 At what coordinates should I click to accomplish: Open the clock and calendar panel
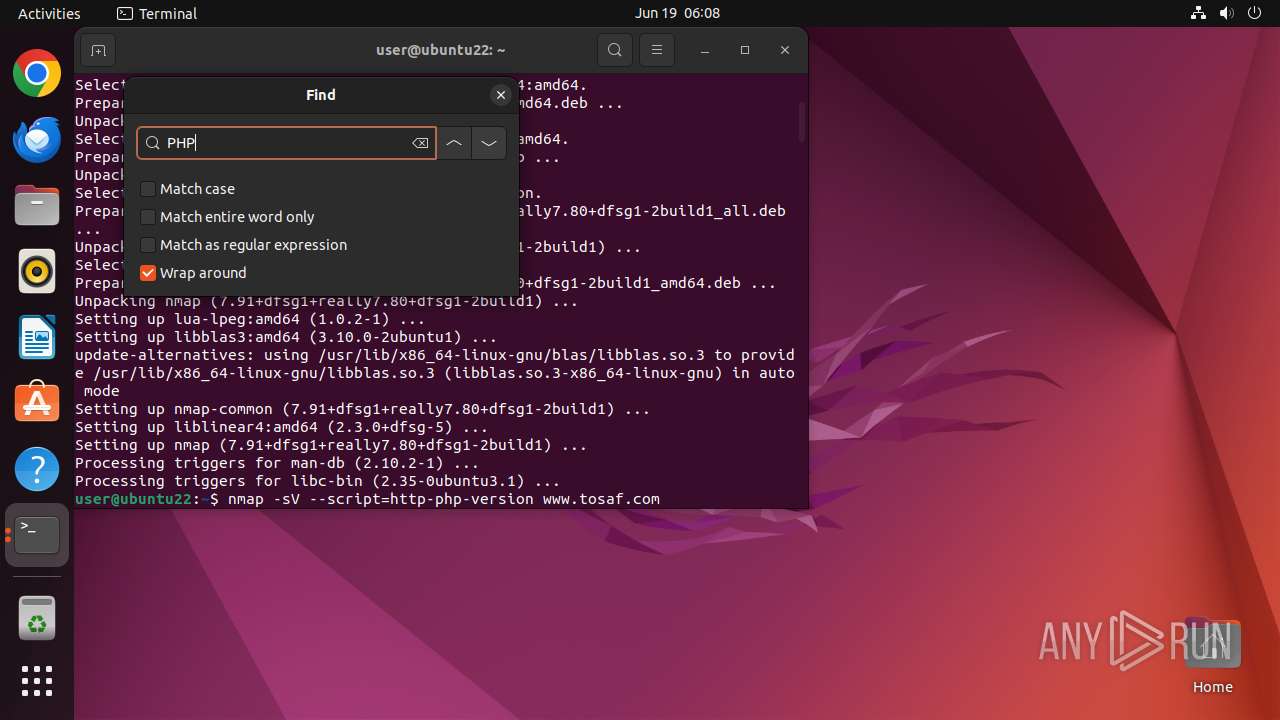point(677,13)
